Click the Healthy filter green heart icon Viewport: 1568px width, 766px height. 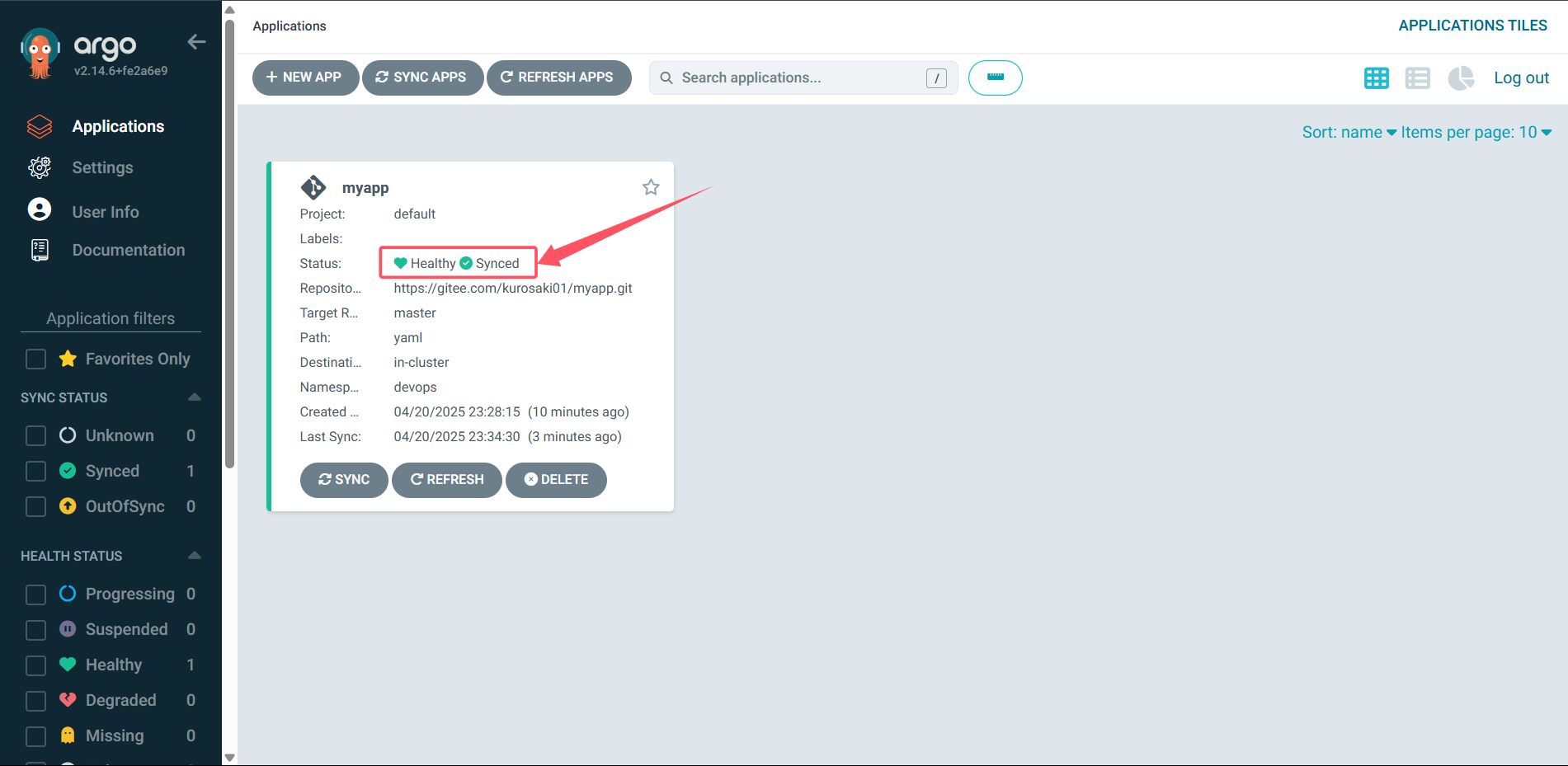pos(68,665)
